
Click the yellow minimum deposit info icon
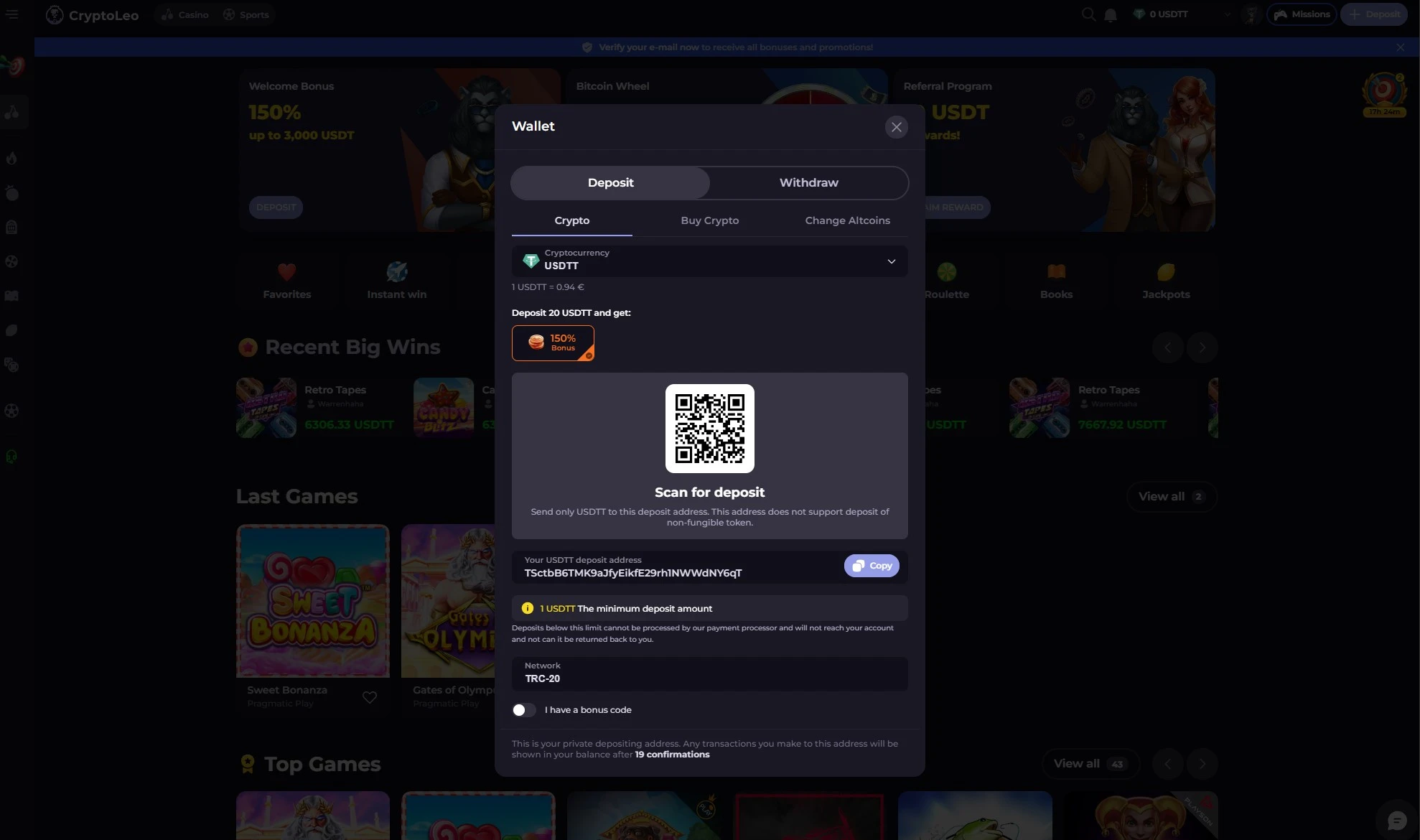point(527,608)
